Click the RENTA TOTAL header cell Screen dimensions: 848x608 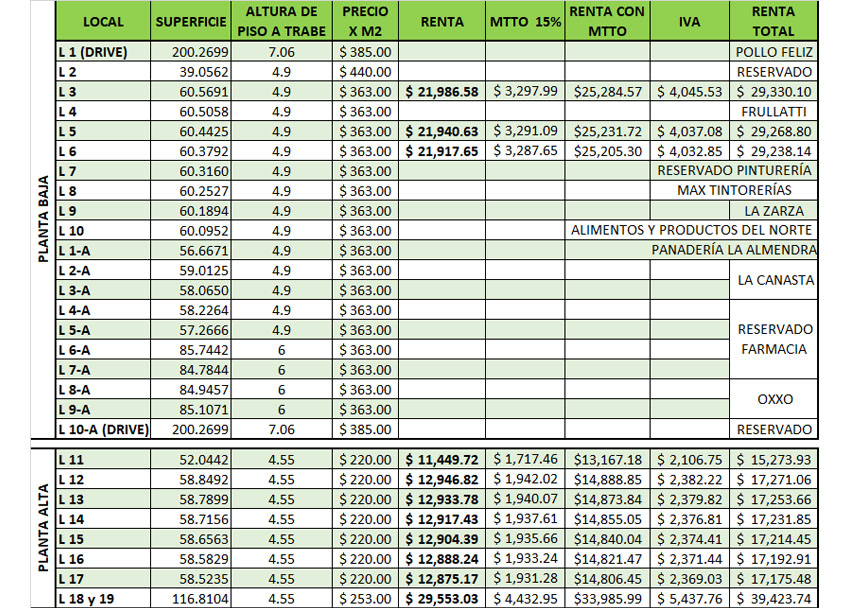(773, 22)
